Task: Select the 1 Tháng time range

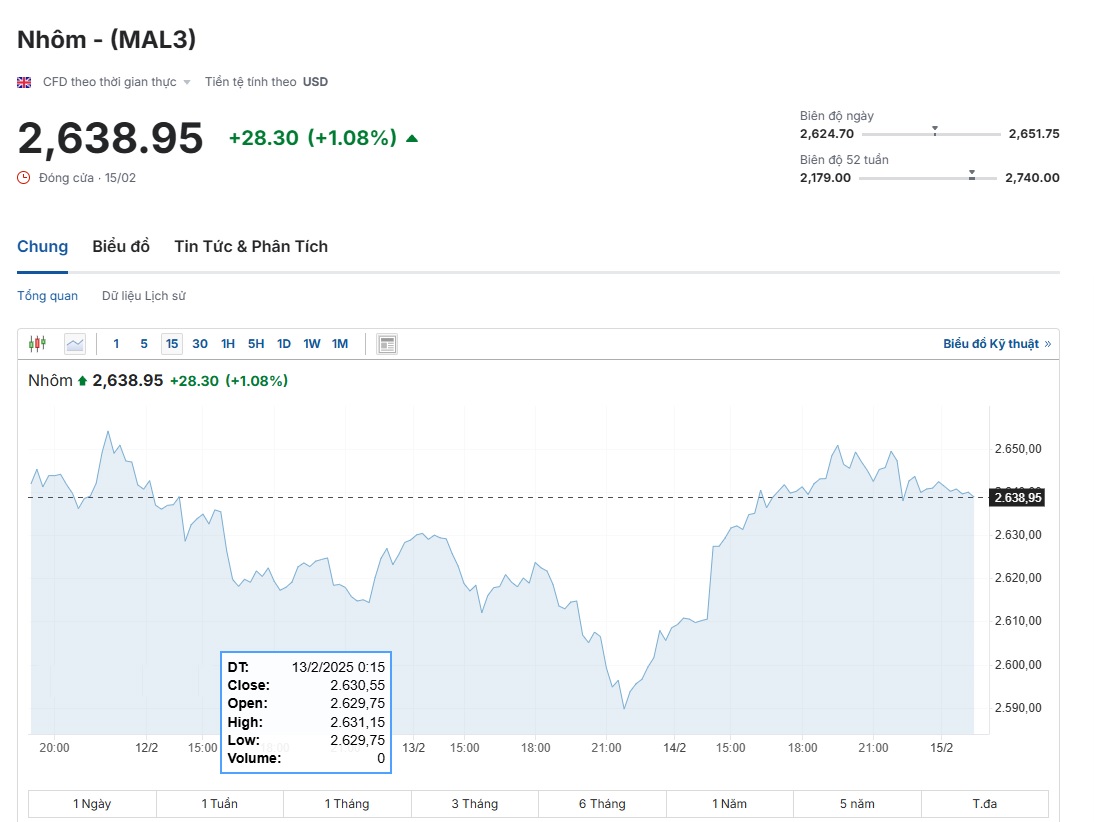Action: tap(347, 804)
